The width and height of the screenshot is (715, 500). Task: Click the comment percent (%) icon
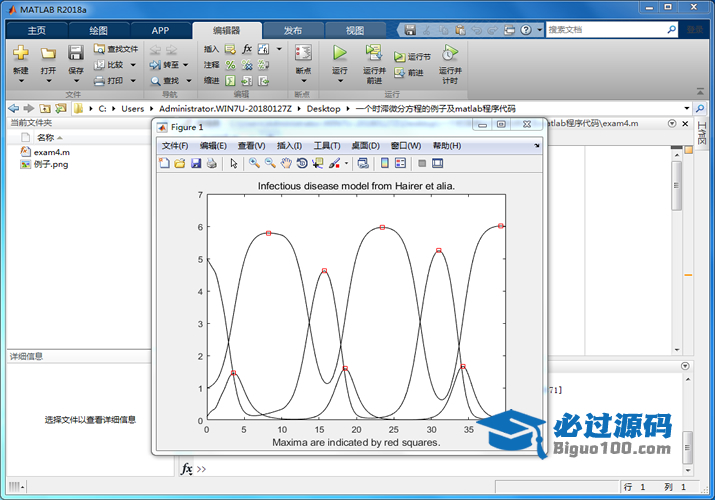[x=230, y=65]
